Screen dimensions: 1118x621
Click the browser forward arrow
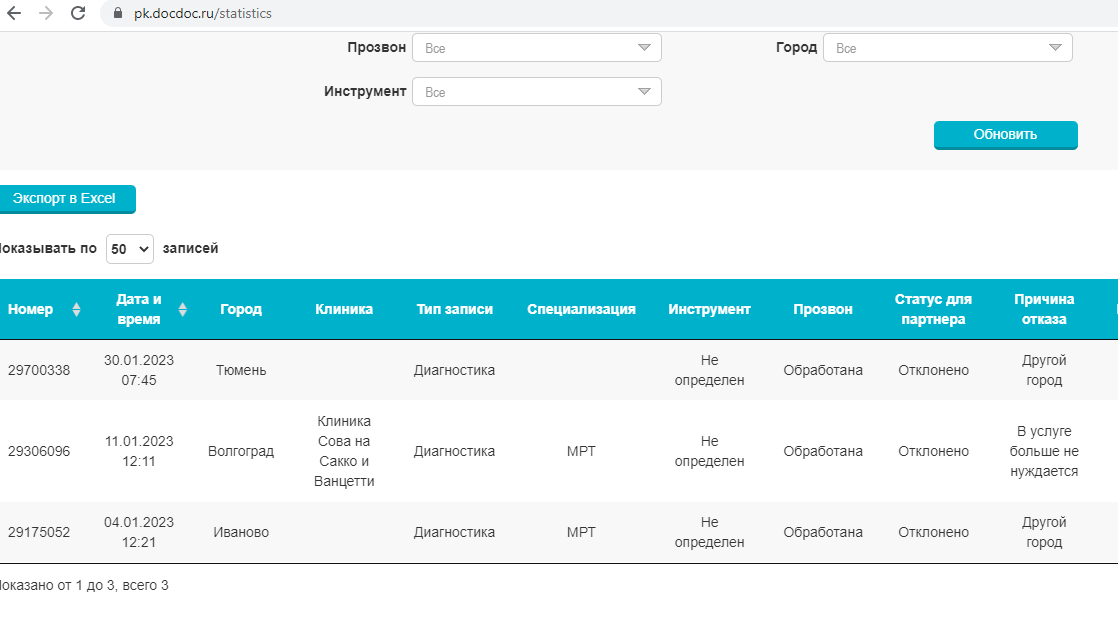(x=45, y=14)
